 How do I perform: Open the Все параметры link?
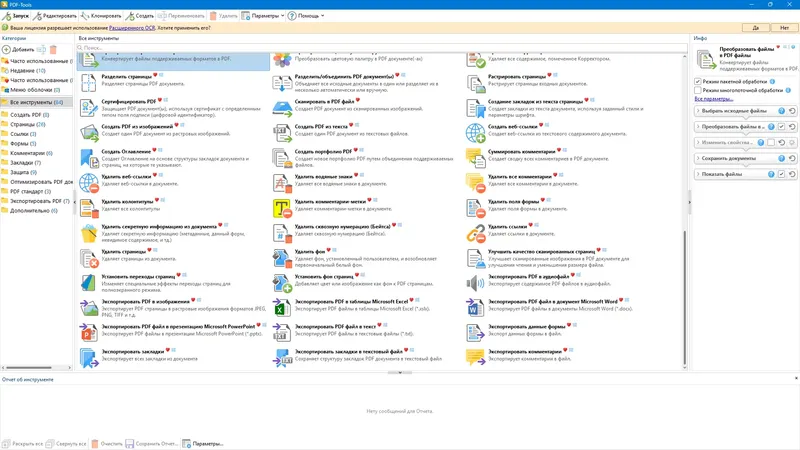pyautogui.click(x=713, y=99)
